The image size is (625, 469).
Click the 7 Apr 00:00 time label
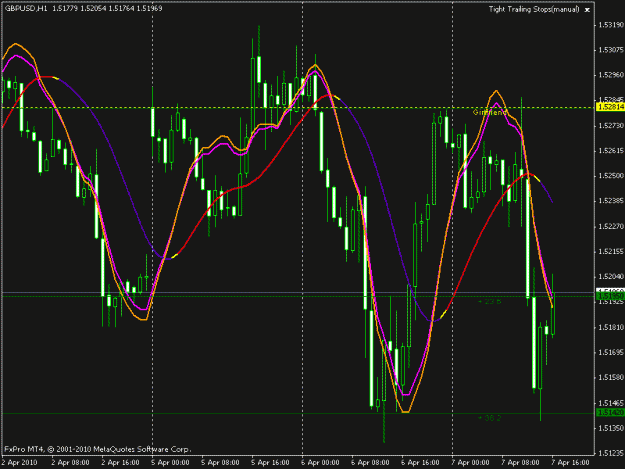point(470,463)
